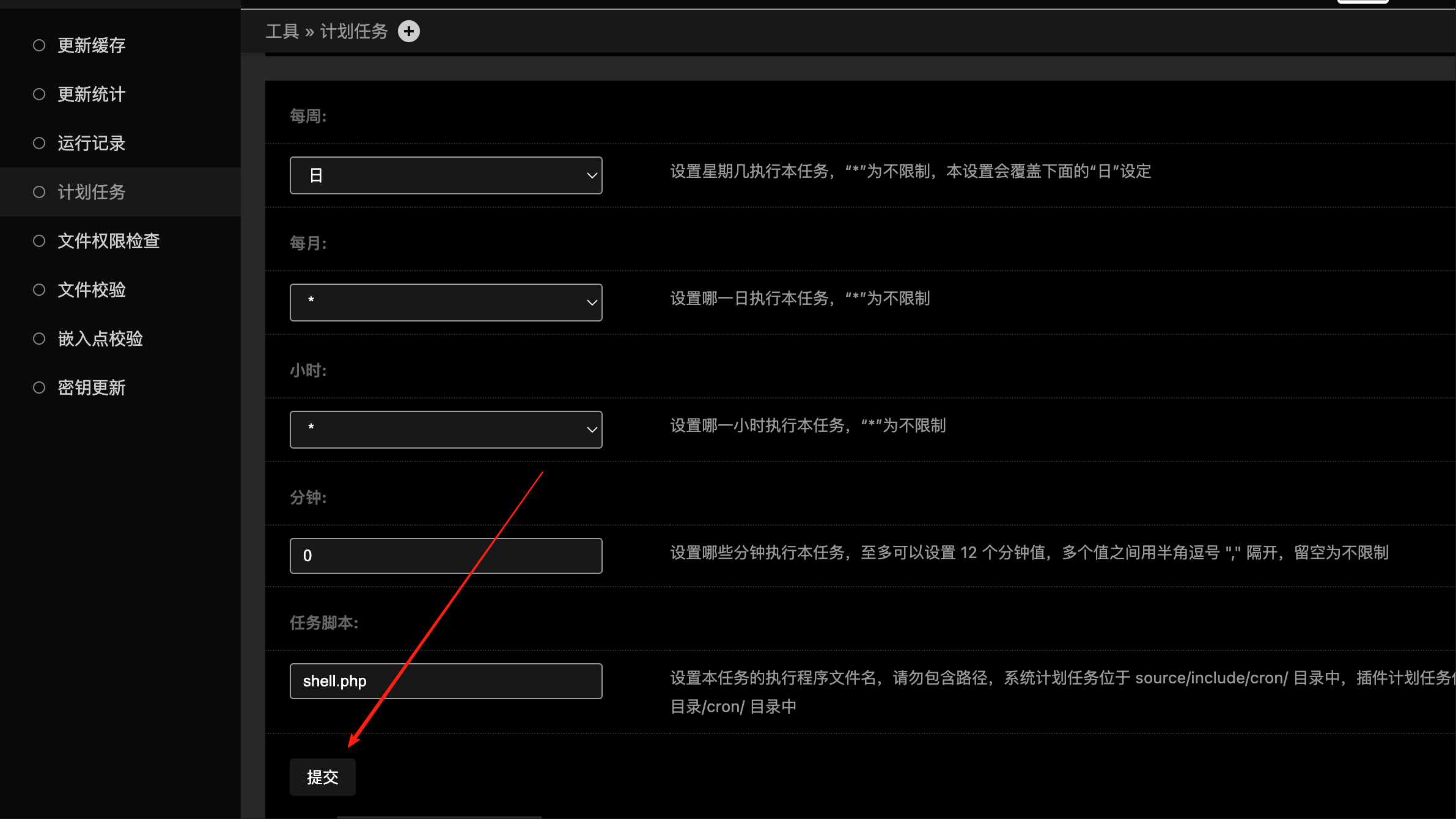Click the 更新统计 circle icon
Image resolution: width=1456 pixels, height=819 pixels.
tap(39, 94)
